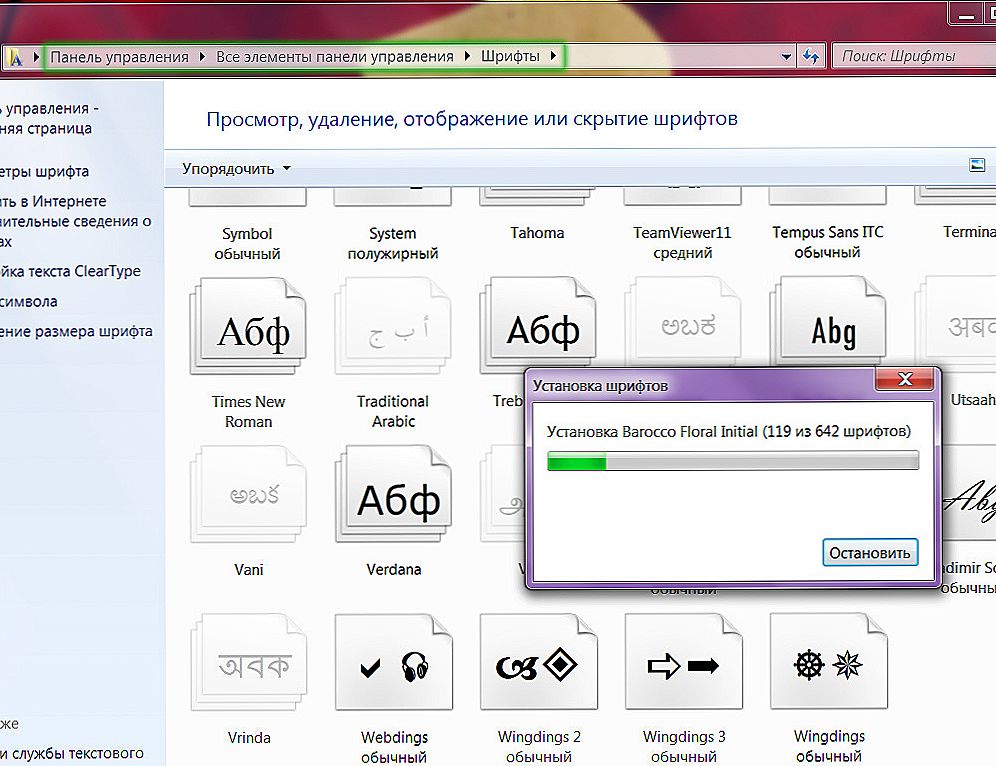Click the Остановить button in install dialog

click(870, 553)
